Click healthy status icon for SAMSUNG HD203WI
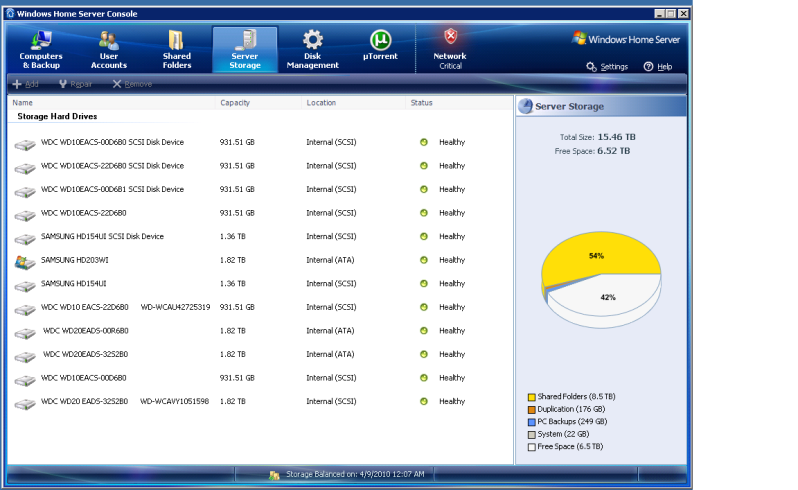798x490 pixels. tap(423, 260)
